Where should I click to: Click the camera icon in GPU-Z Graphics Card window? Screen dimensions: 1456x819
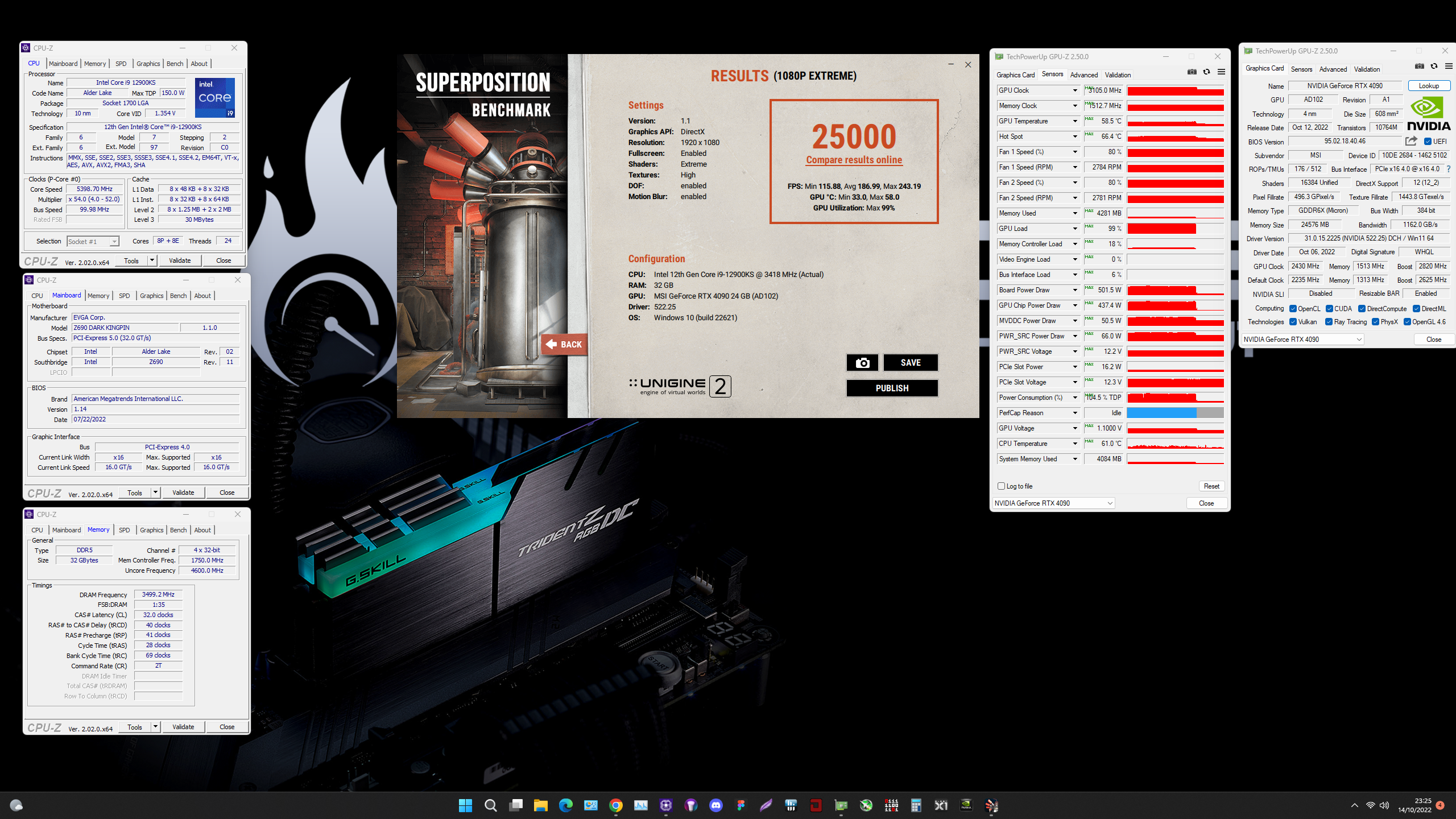click(x=1420, y=66)
